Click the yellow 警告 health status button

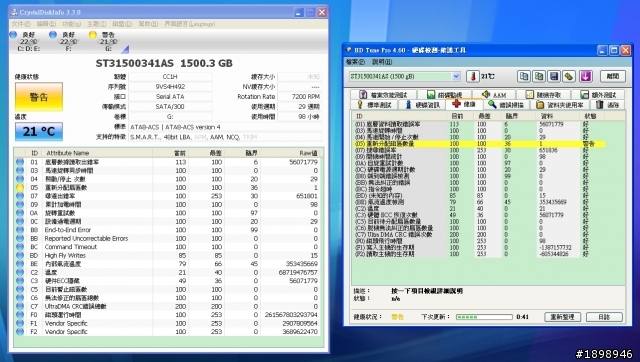(39, 97)
